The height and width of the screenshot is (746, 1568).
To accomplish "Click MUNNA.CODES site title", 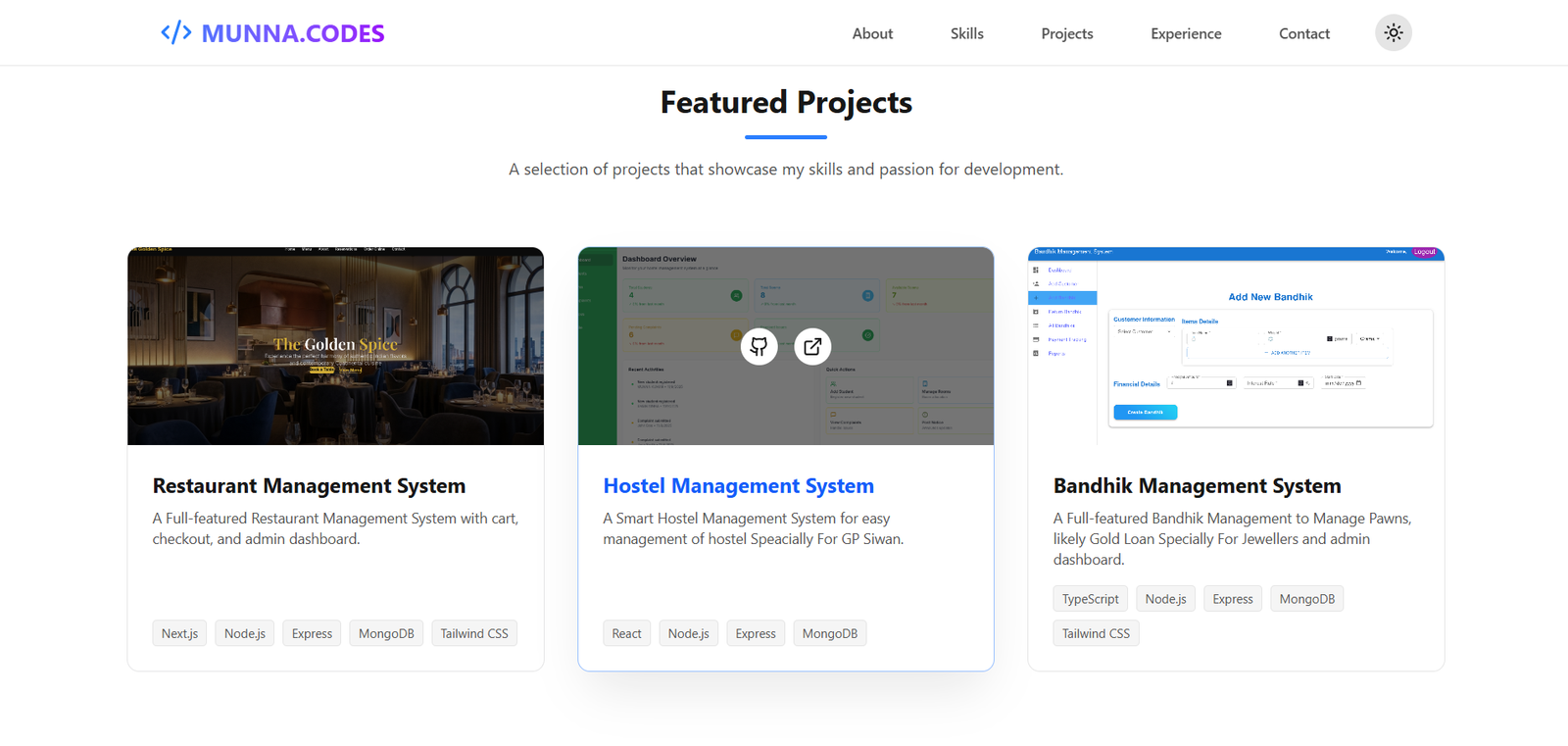I will 293,33.
